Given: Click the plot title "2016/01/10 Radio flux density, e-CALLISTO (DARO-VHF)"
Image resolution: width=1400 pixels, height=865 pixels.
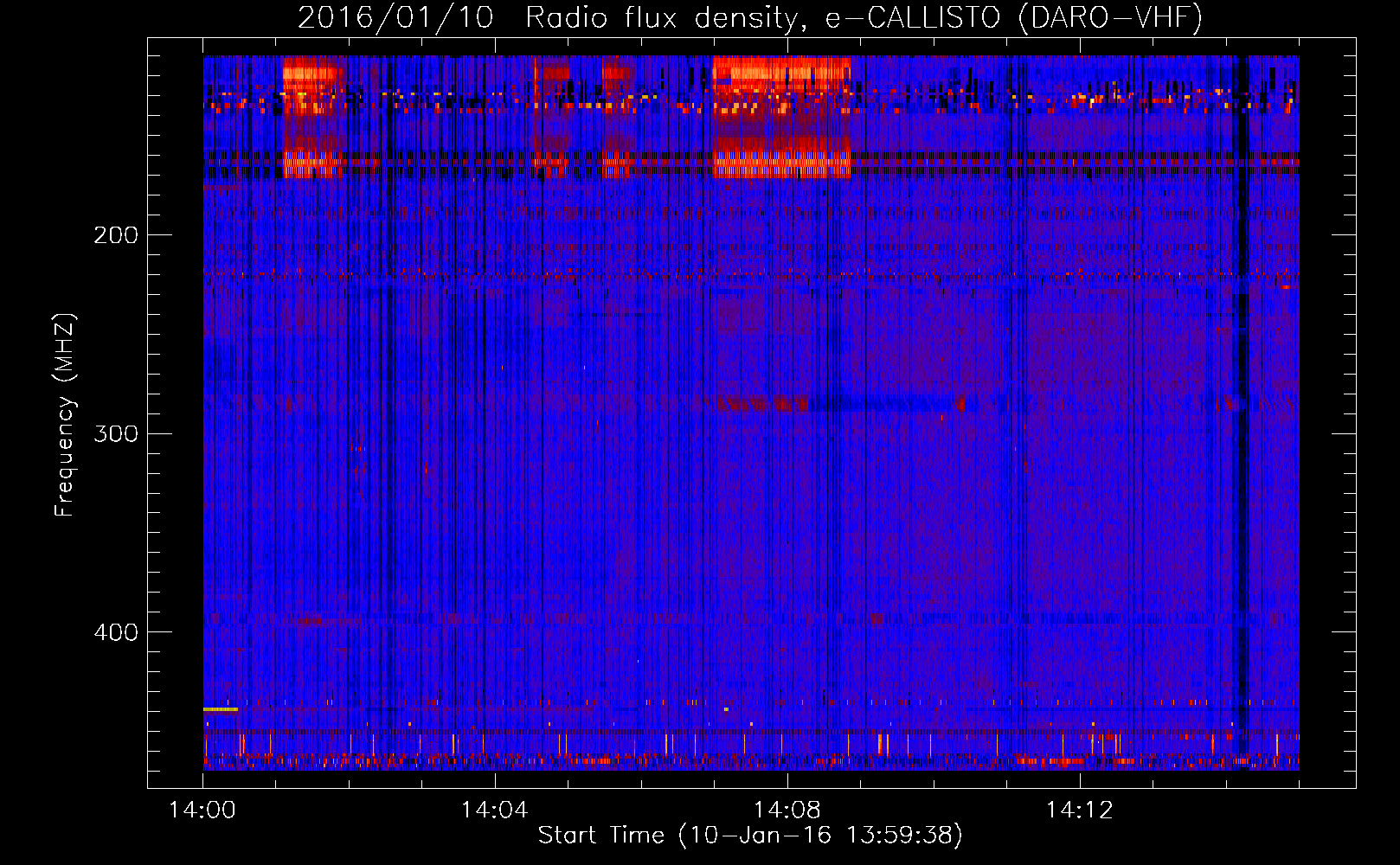Looking at the screenshot, I should 750,17.
